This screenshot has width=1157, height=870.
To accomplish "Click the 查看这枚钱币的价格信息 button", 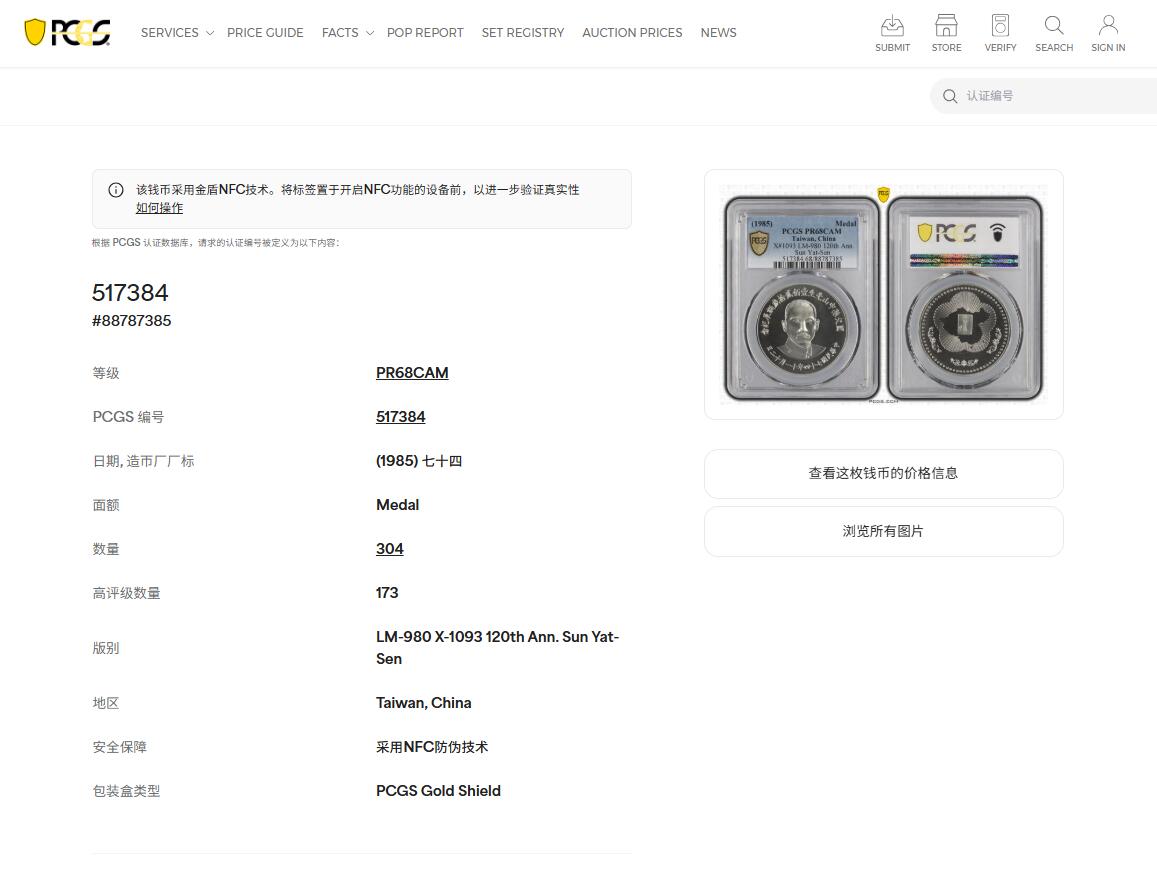I will [x=883, y=473].
